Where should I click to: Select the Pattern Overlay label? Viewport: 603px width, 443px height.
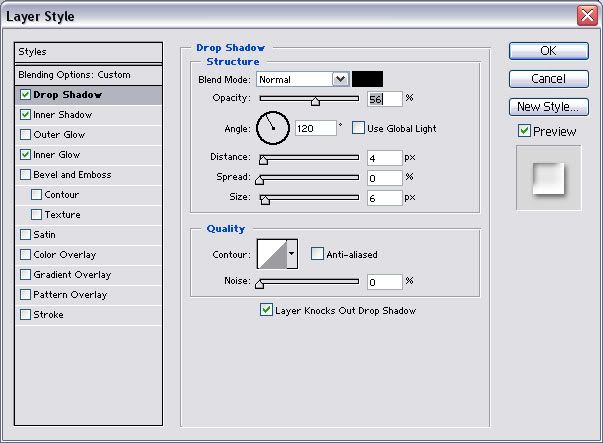pos(70,295)
